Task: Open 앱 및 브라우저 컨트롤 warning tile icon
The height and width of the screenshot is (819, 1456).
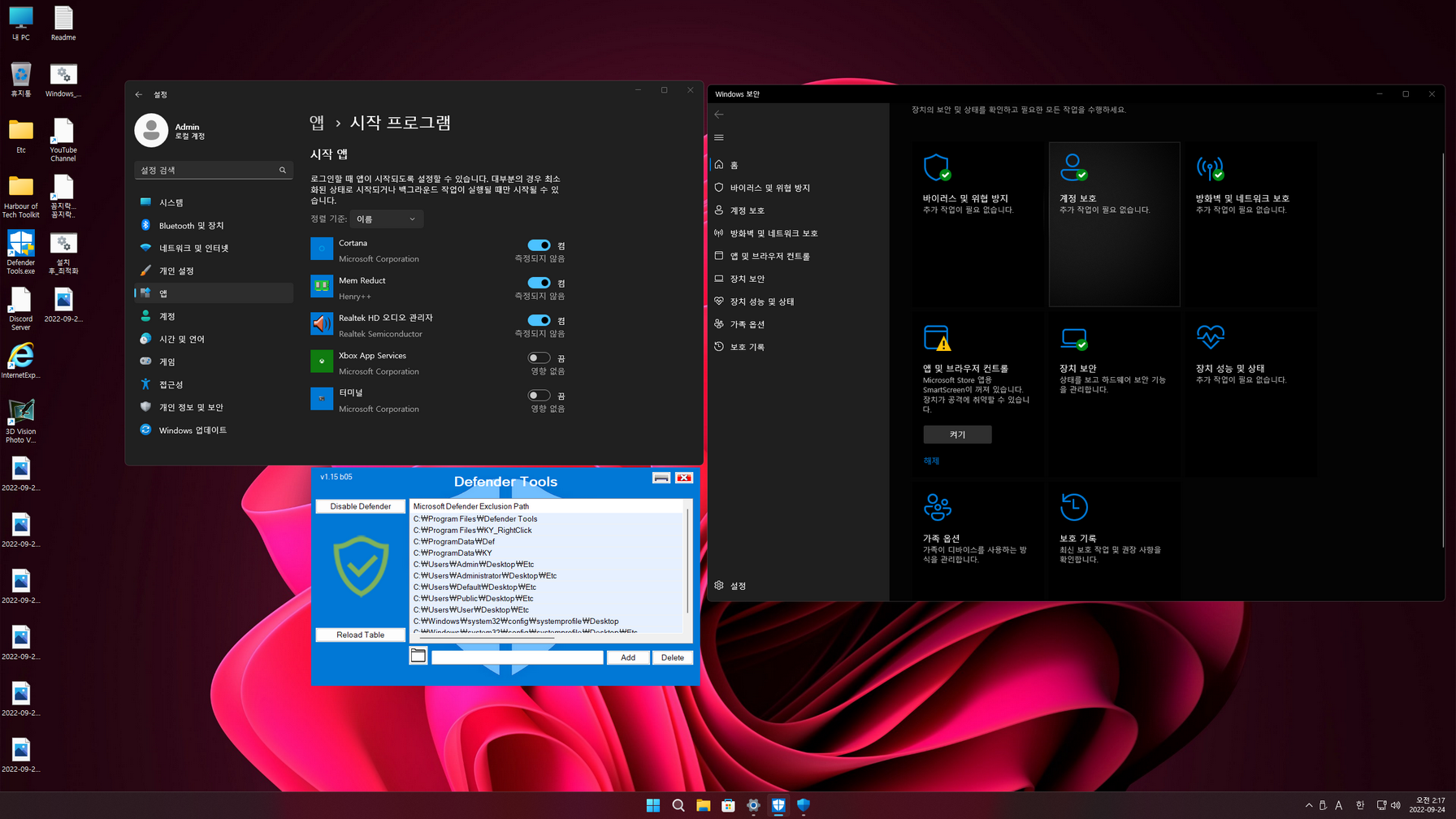Action: (937, 338)
